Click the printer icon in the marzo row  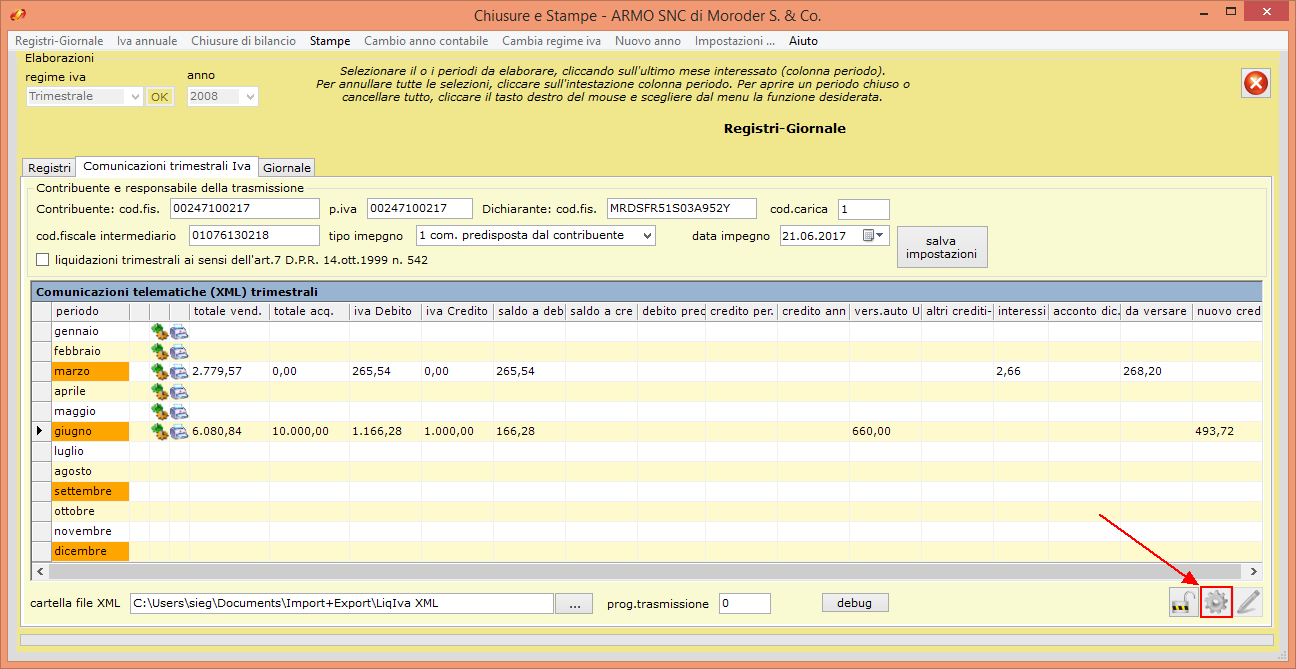click(179, 372)
